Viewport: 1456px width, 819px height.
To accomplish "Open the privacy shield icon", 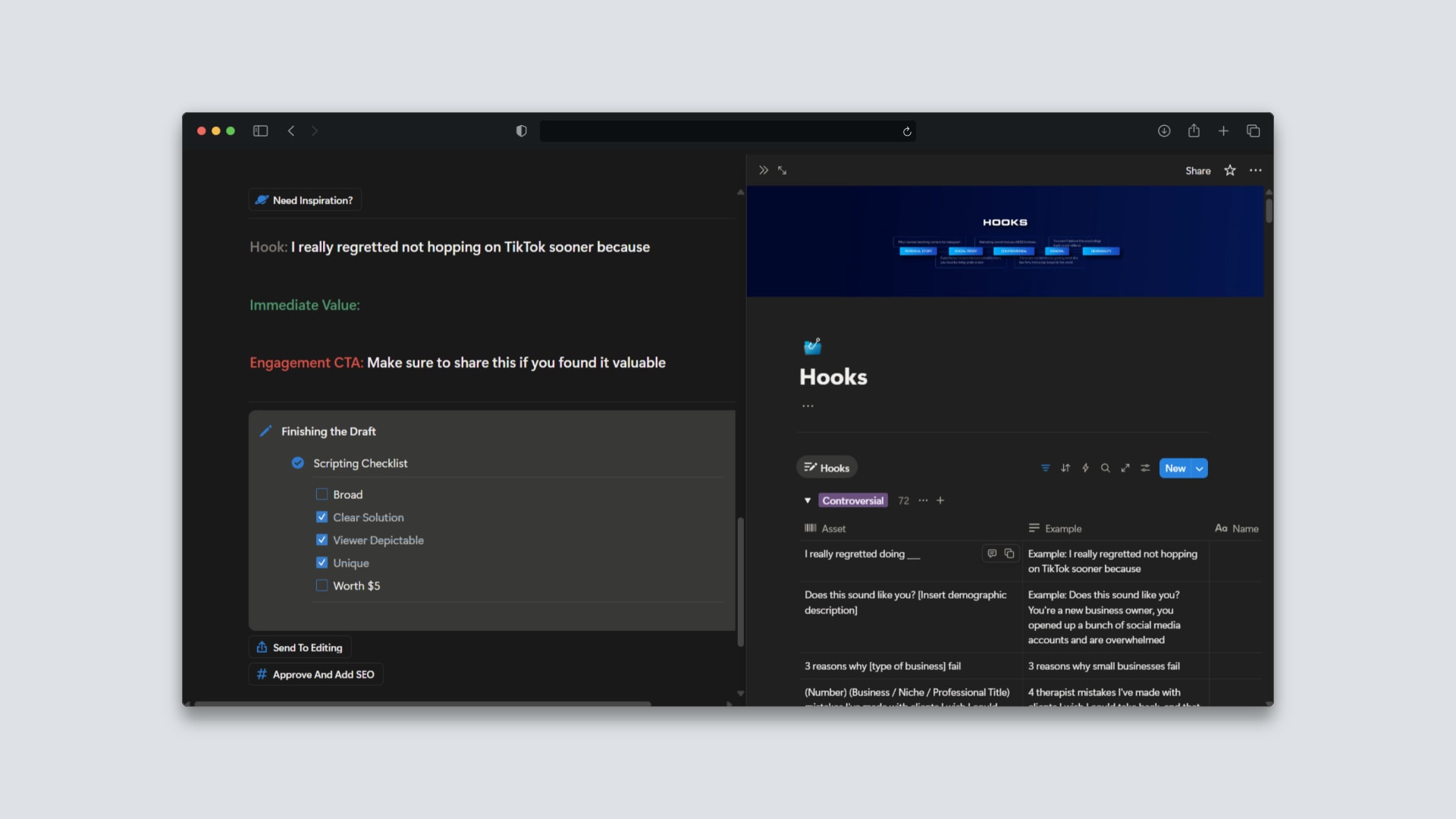I will click(x=521, y=130).
